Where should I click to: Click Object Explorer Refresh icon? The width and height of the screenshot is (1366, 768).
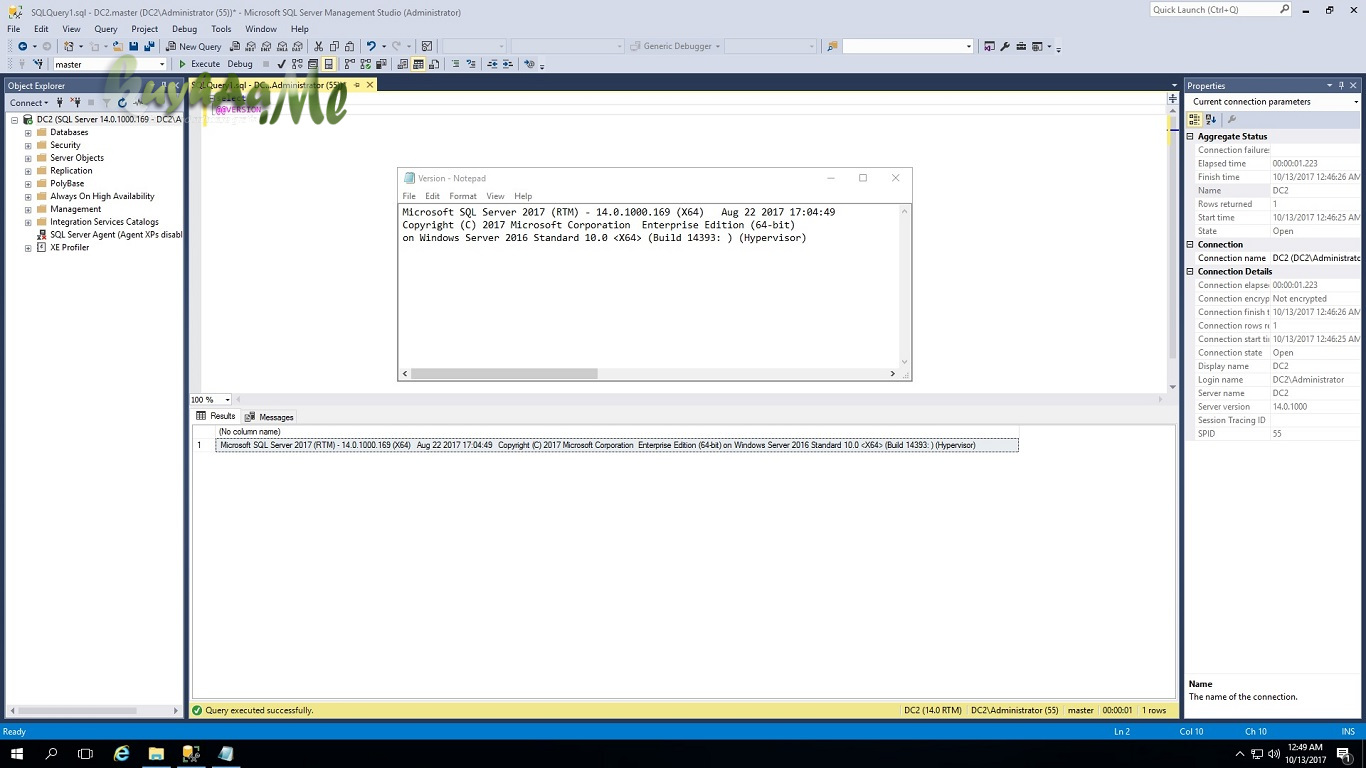122,102
